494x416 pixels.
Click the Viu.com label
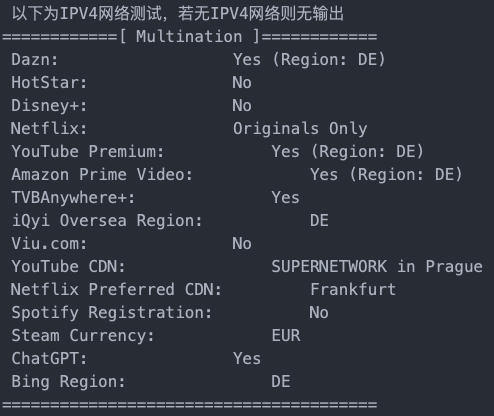pos(49,244)
